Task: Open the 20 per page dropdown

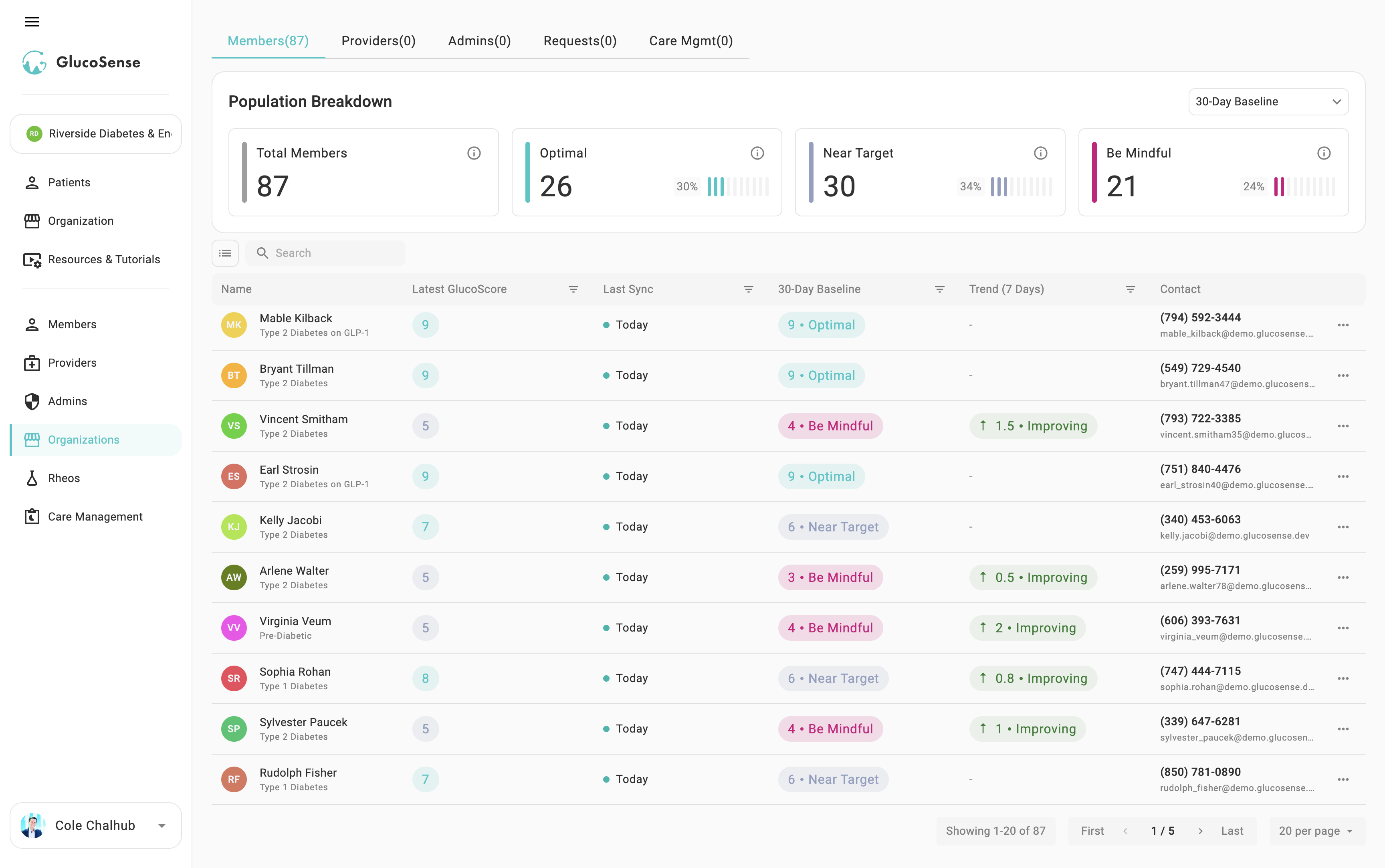Action: tap(1316, 831)
